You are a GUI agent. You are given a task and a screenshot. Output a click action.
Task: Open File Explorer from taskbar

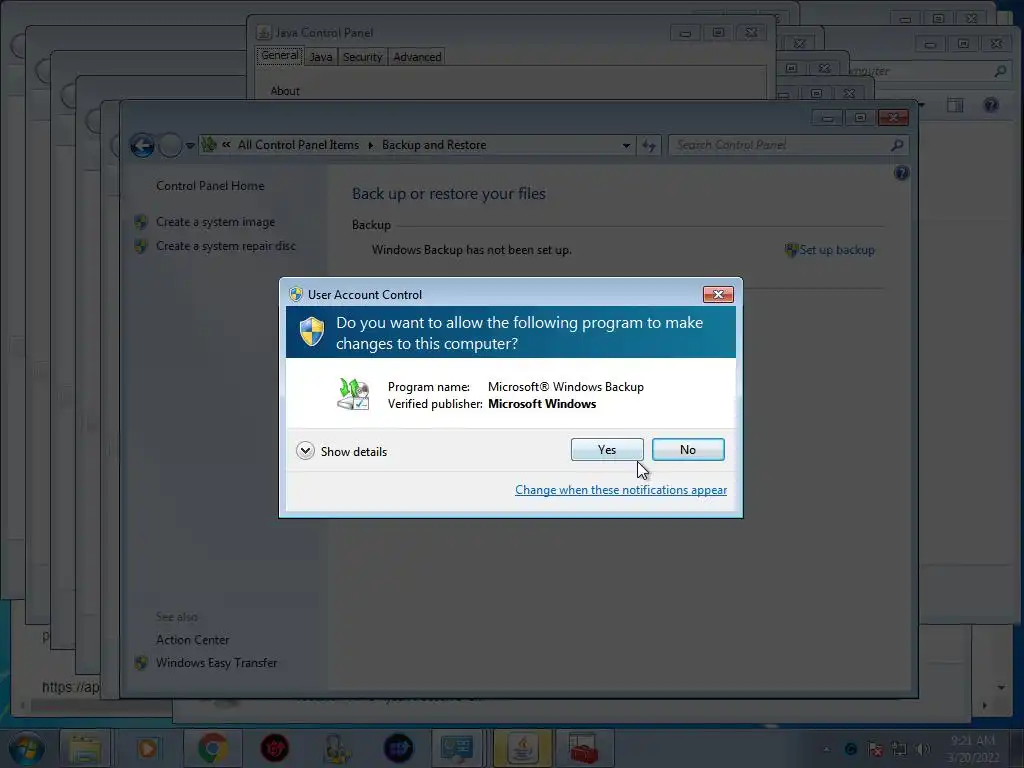[85, 748]
